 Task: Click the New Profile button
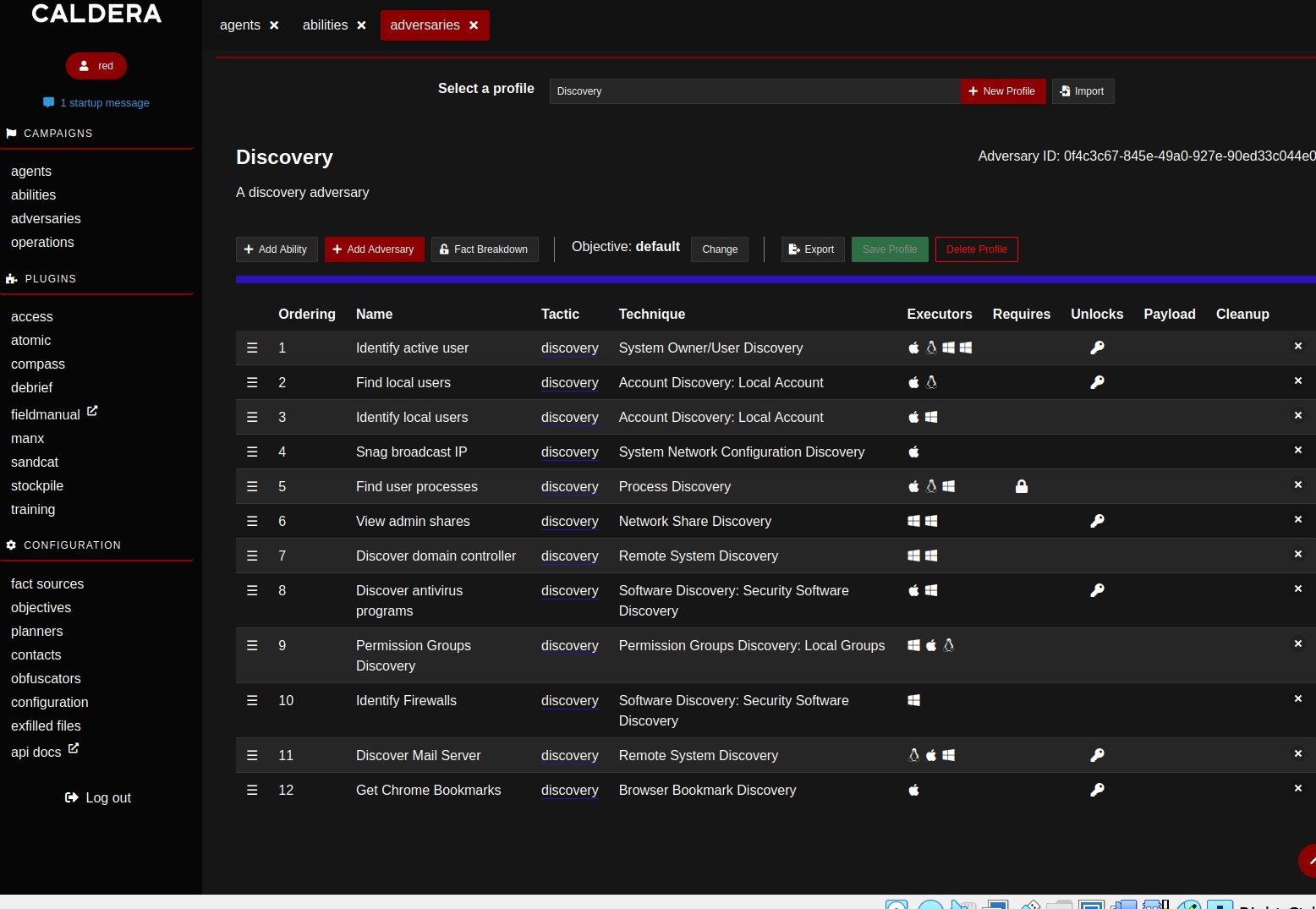click(x=1003, y=91)
